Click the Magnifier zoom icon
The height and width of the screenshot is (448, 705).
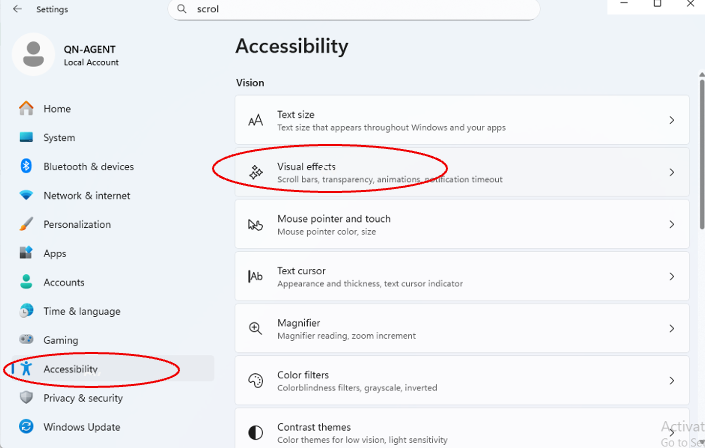pos(256,328)
